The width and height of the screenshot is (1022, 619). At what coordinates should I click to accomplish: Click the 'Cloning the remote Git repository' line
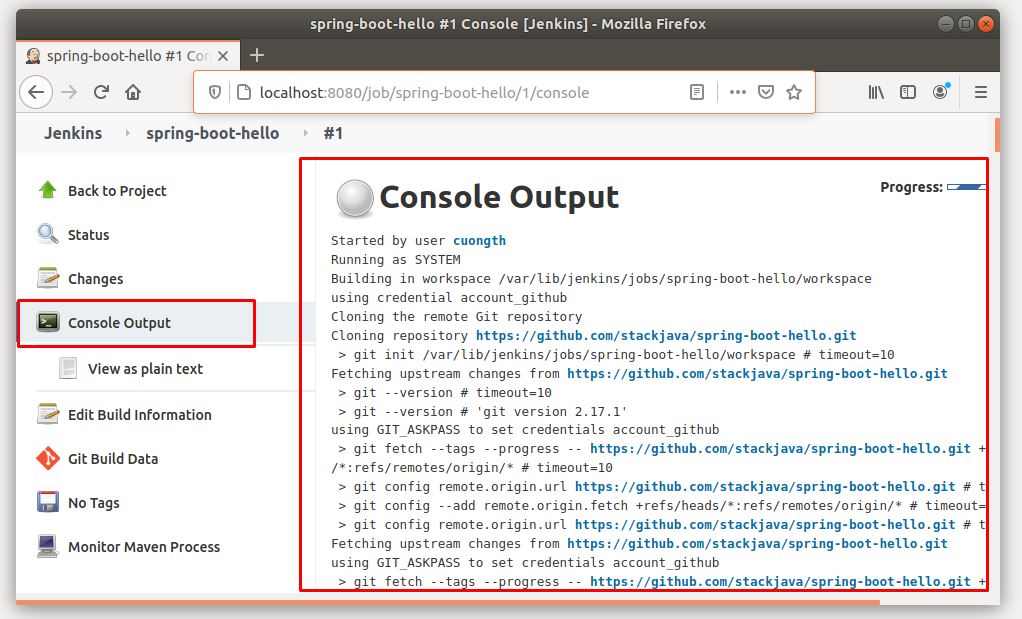456,317
